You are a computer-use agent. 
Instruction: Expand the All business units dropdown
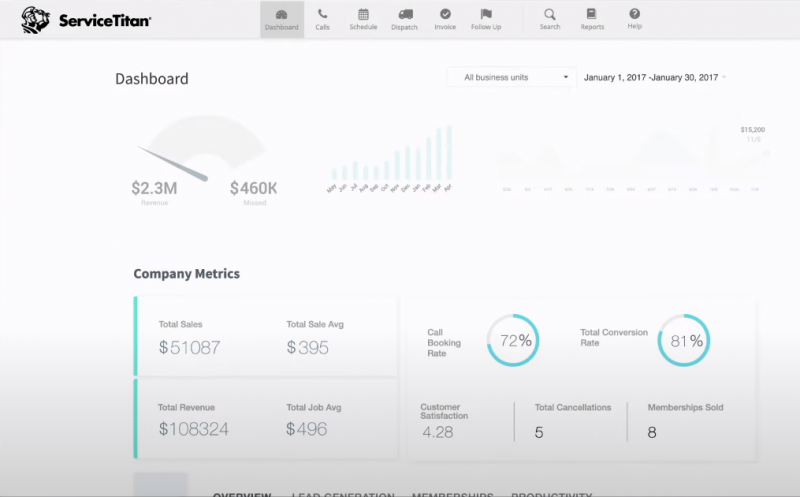512,77
